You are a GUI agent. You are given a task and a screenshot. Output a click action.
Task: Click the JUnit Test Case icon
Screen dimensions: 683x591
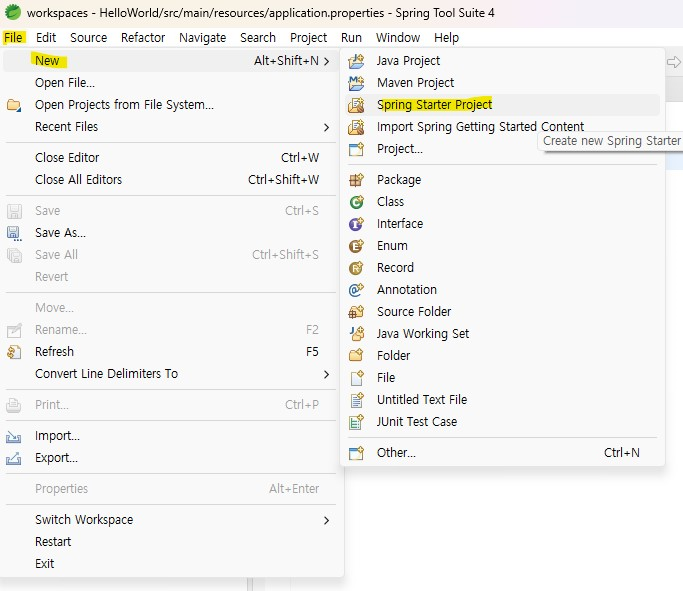coord(356,422)
